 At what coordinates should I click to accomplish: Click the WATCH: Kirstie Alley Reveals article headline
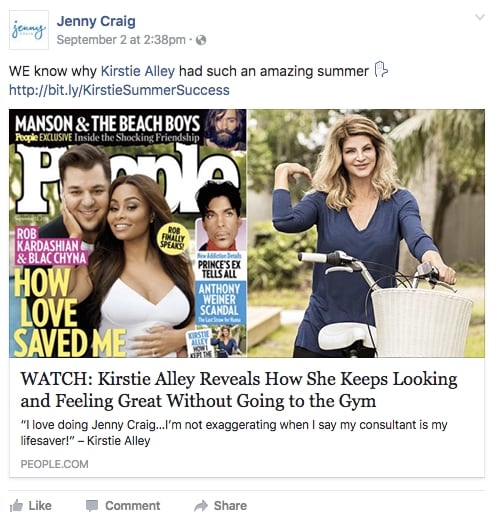239,390
